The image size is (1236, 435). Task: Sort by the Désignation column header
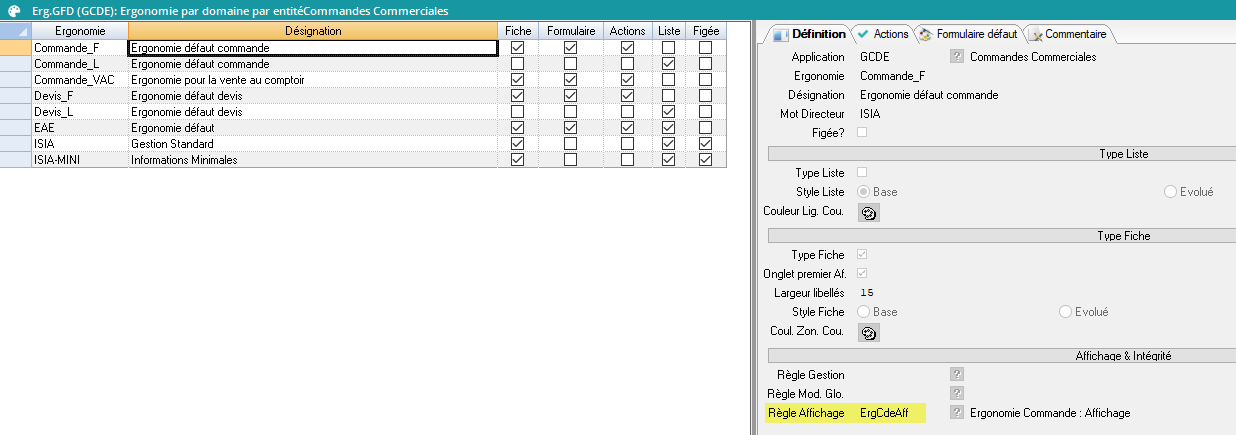(313, 31)
